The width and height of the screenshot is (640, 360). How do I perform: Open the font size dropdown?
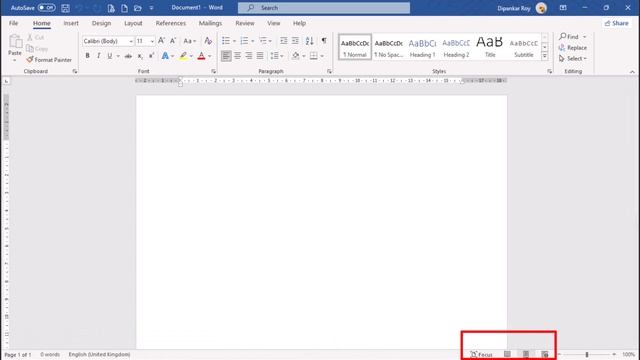click(152, 41)
